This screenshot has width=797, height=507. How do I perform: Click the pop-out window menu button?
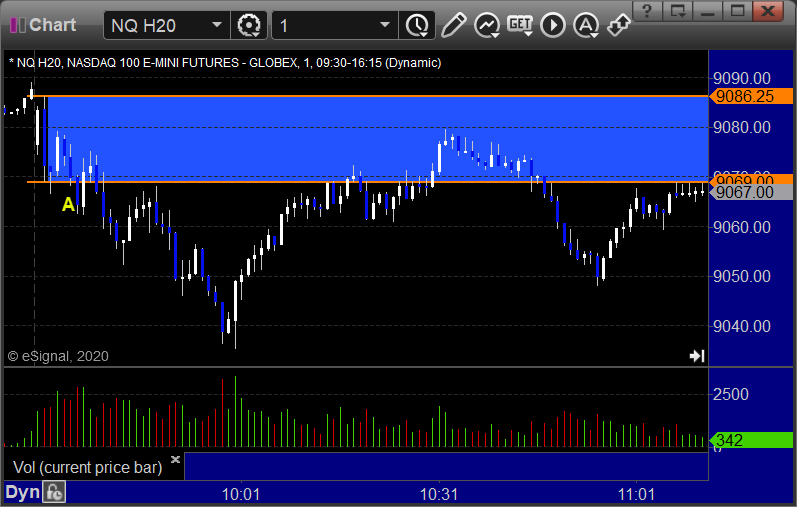click(x=678, y=11)
